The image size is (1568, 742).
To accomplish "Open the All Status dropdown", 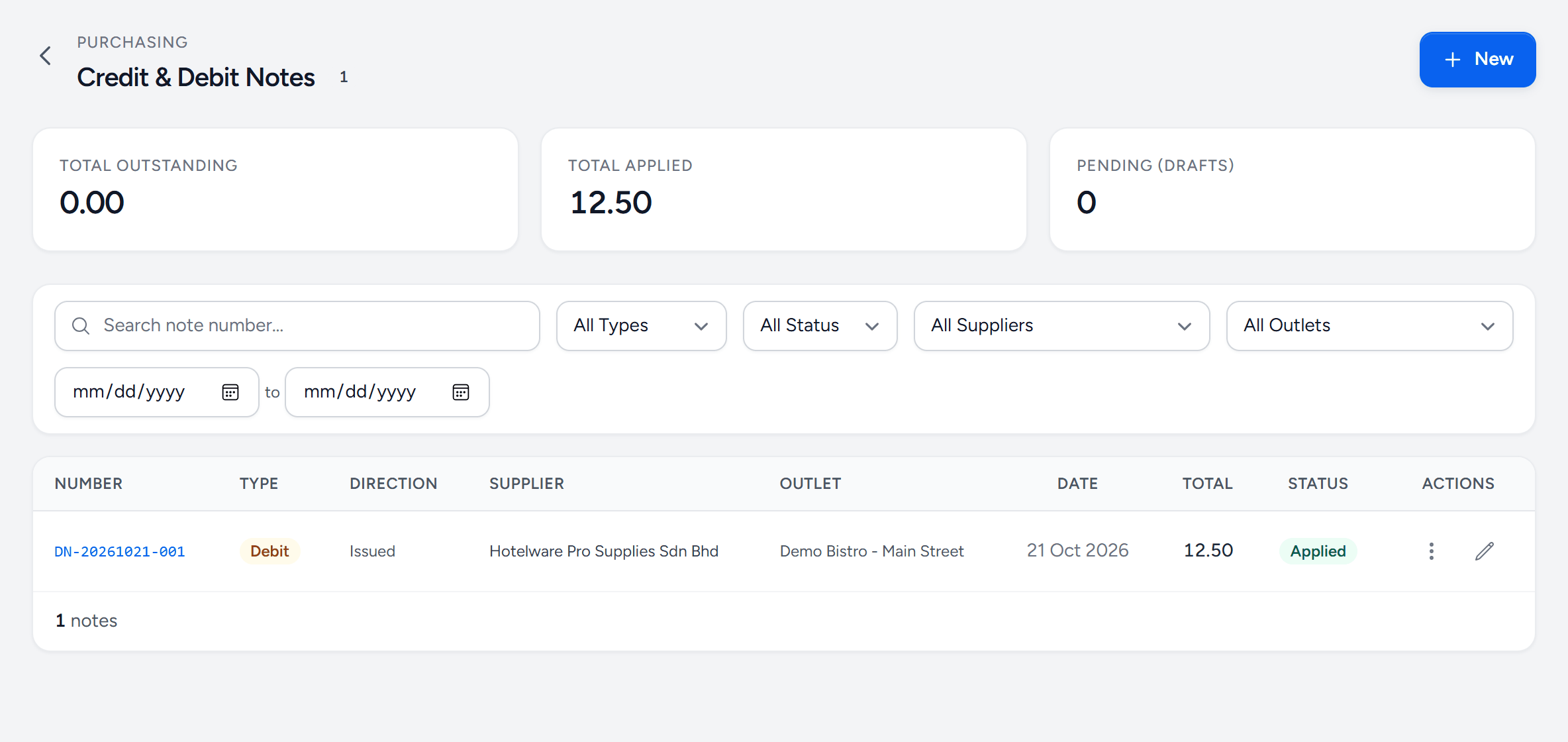I will point(820,325).
